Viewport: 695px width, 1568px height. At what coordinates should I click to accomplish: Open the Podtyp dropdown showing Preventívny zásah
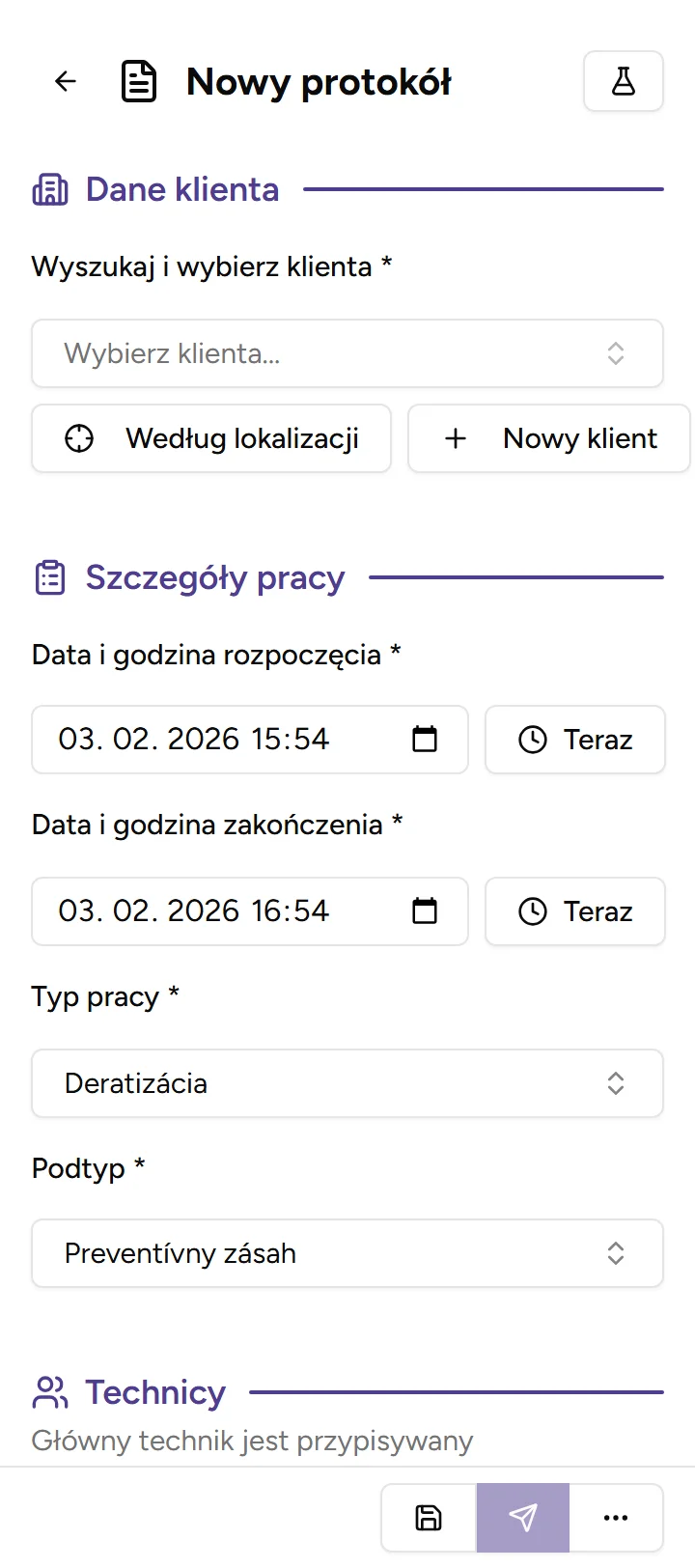347,1253
